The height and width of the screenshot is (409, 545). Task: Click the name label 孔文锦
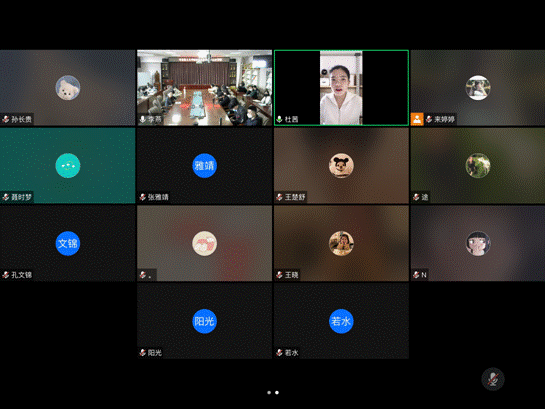(x=22, y=275)
